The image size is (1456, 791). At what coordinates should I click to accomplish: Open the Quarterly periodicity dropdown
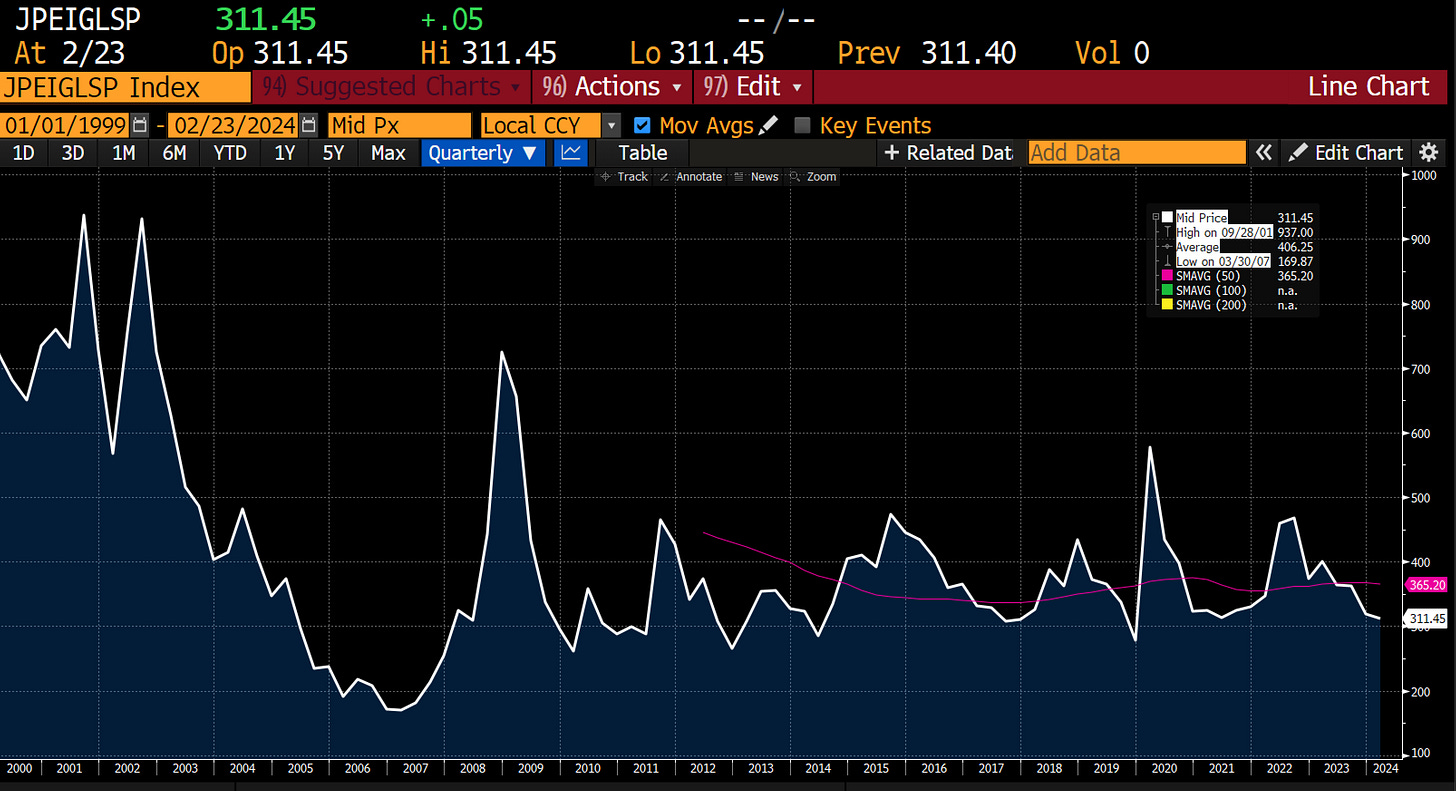point(483,152)
